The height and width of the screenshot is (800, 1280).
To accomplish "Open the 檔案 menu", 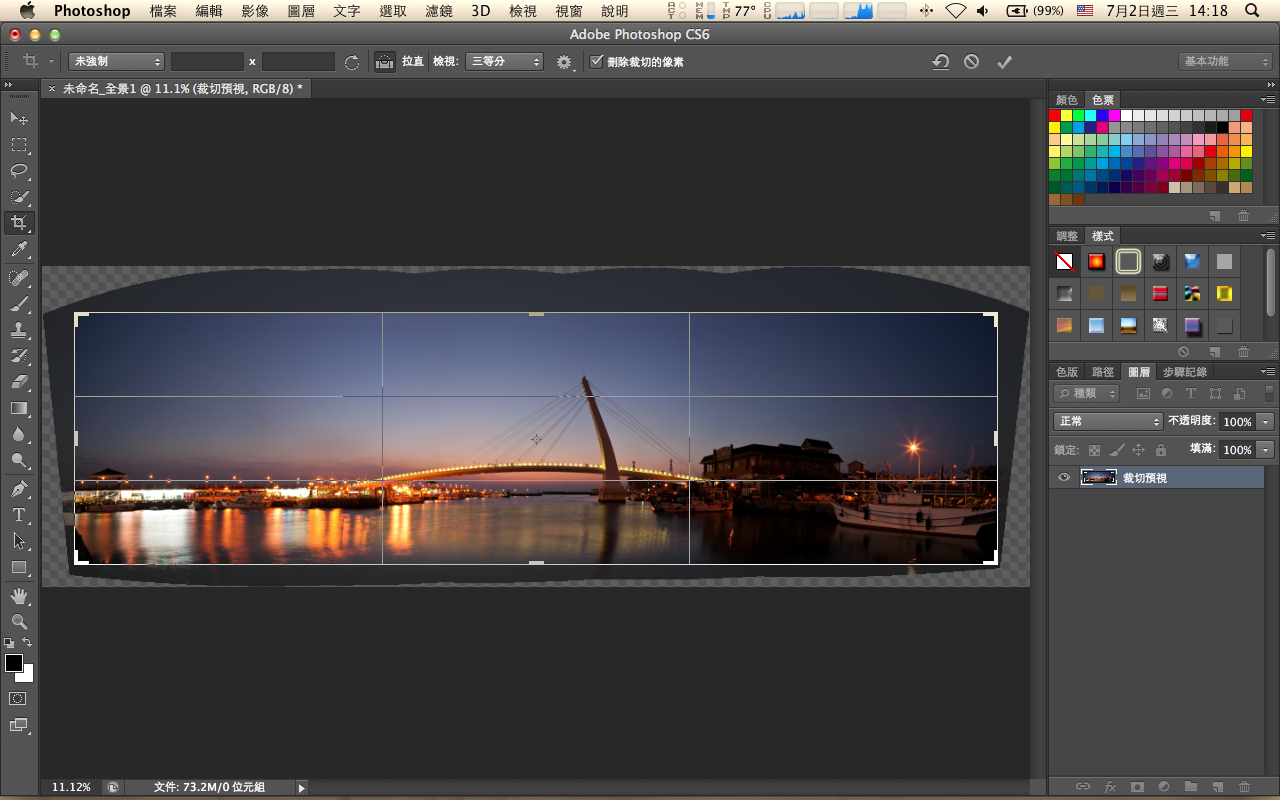I will click(163, 11).
